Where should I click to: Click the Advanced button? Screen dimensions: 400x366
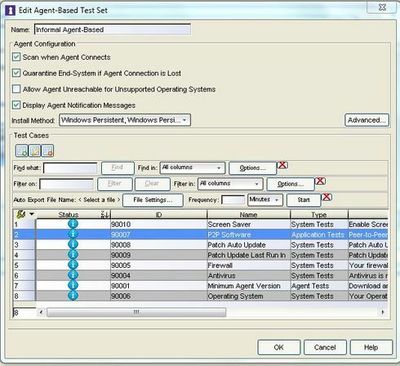[x=367, y=120]
